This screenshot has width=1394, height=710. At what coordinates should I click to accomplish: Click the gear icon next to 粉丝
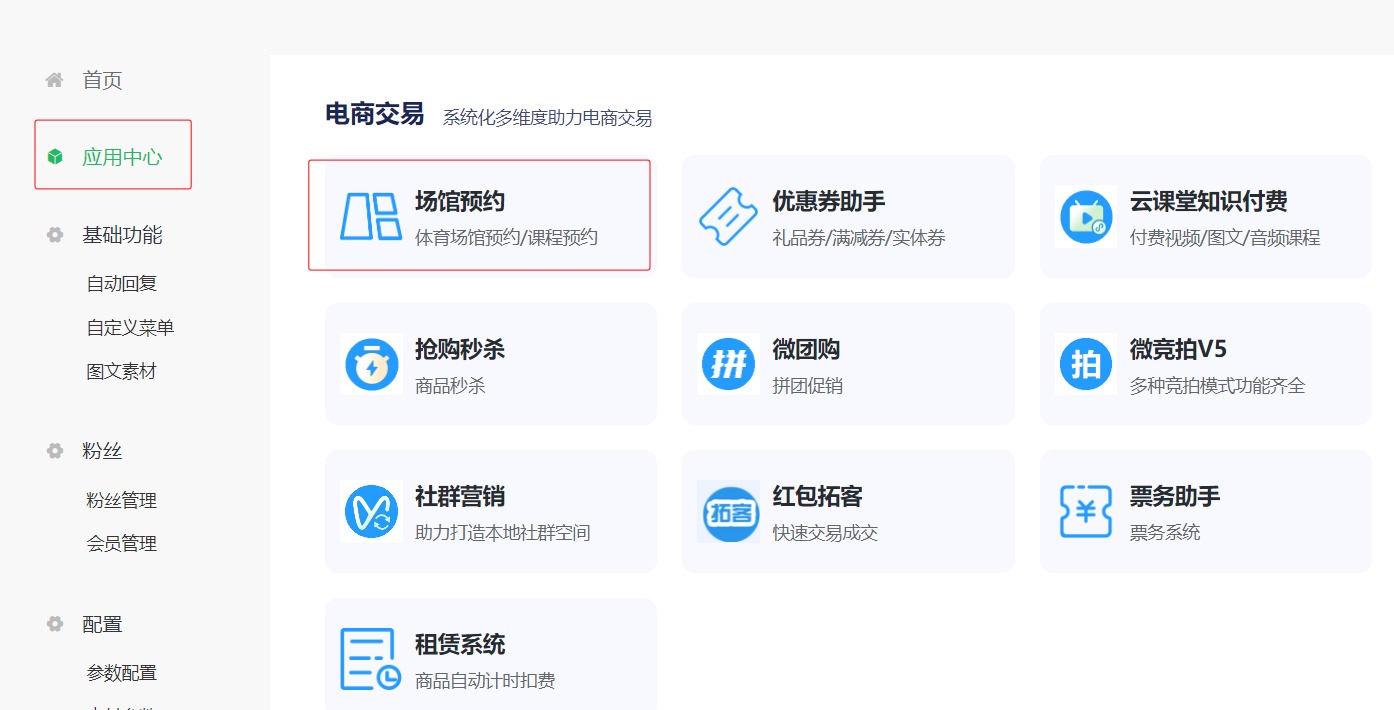55,451
